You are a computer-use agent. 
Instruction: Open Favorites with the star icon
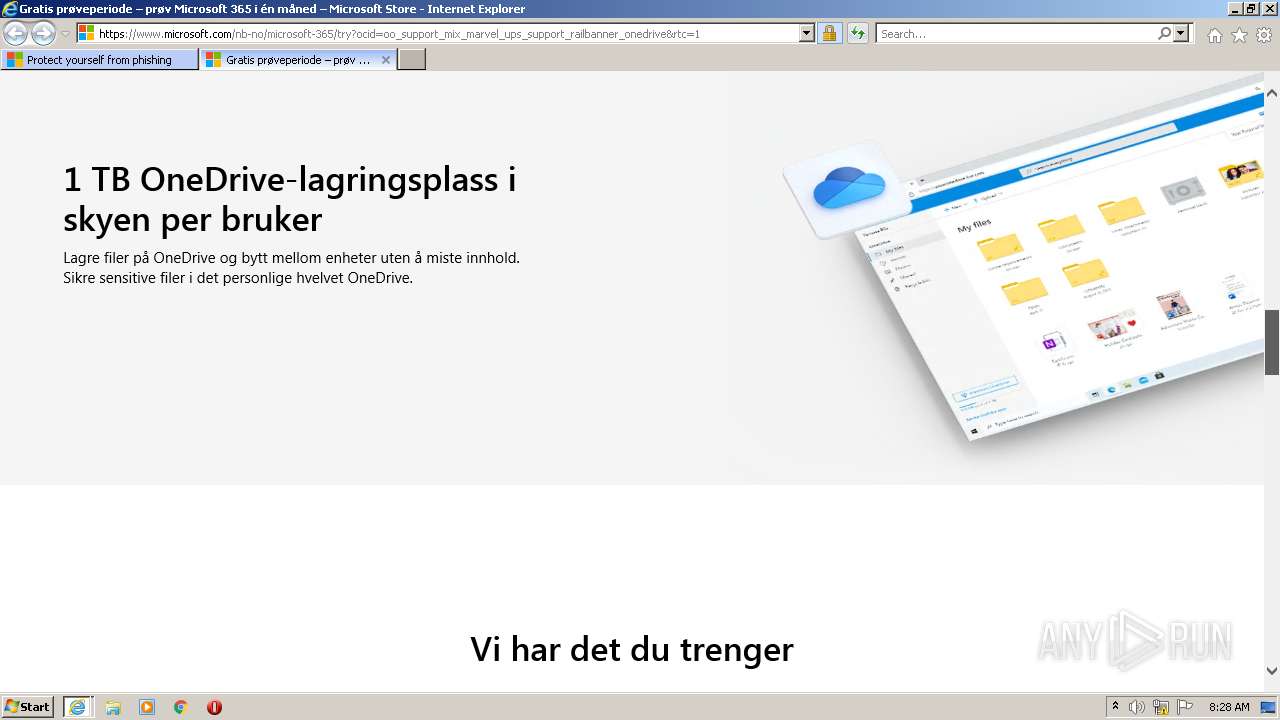[x=1239, y=35]
